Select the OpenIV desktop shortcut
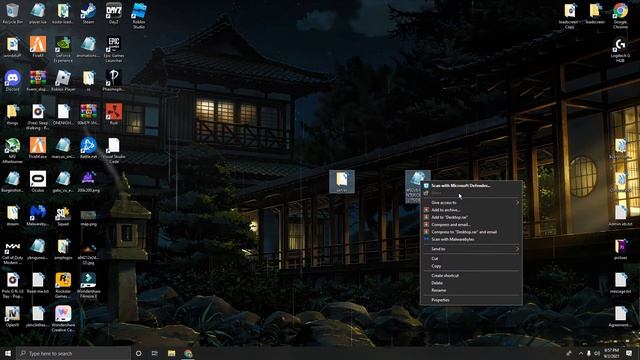This screenshot has height=360, width=640. tap(12, 317)
